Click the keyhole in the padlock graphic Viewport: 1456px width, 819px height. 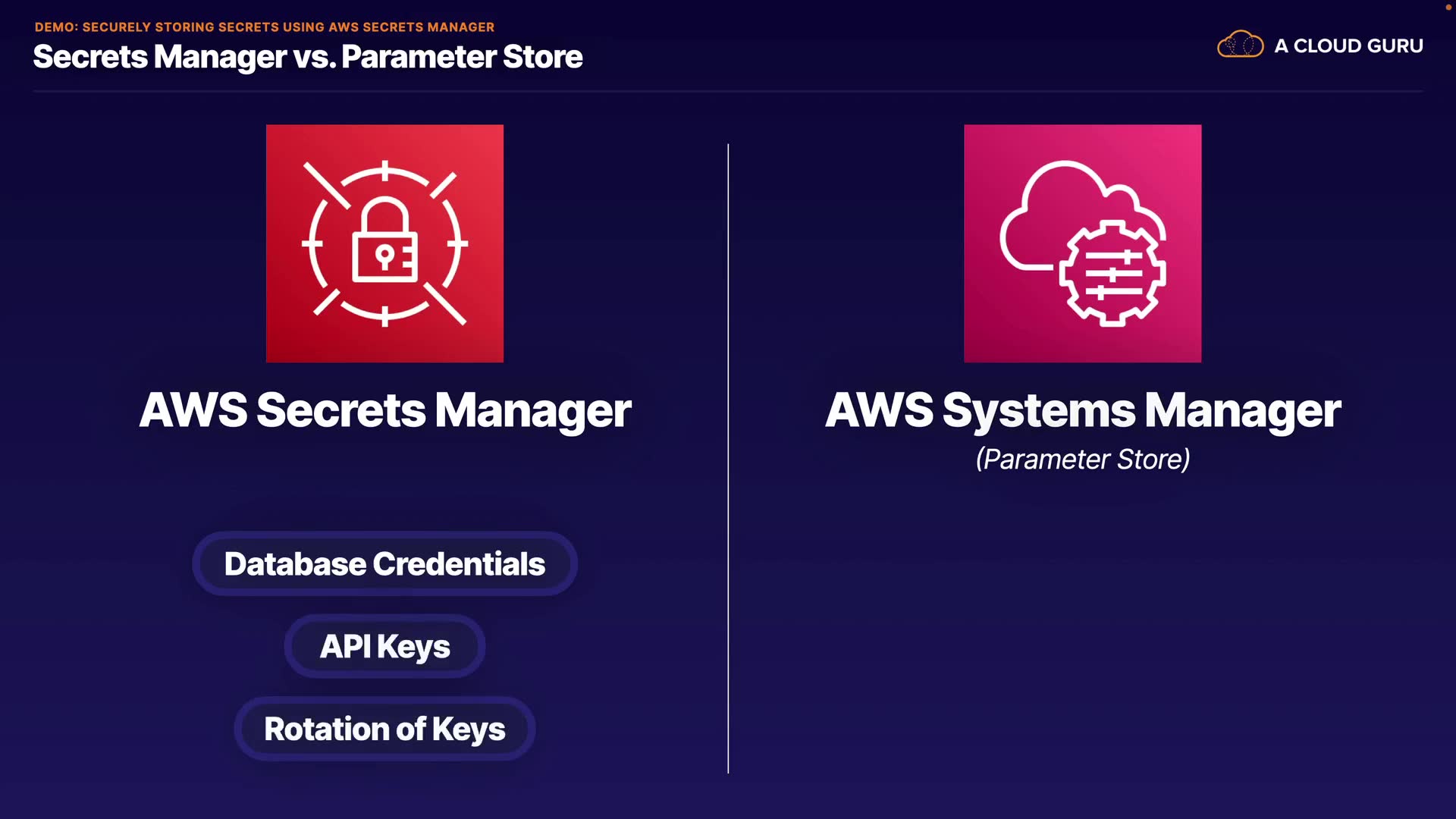point(384,256)
